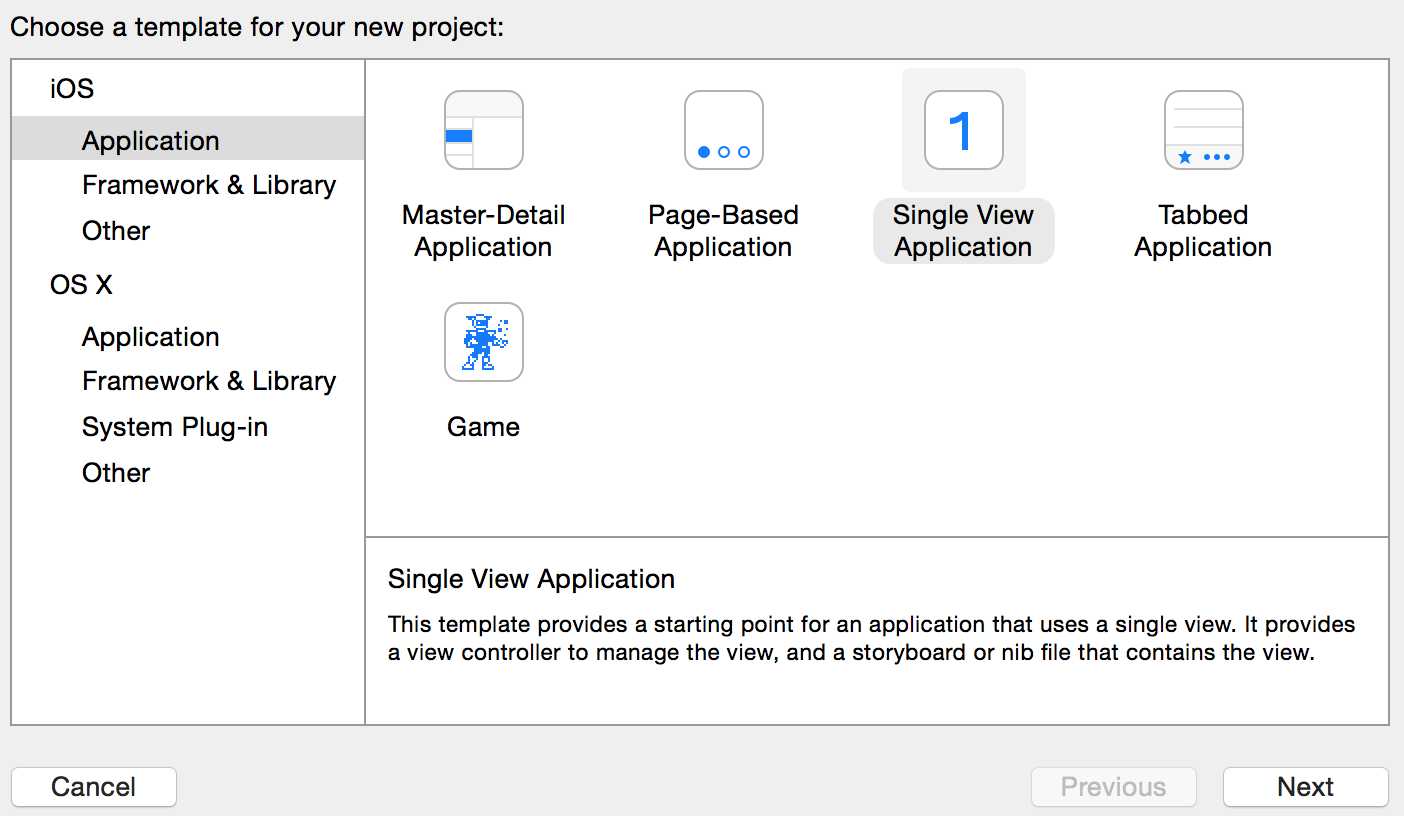Click the Single View Application label
This screenshot has width=1404, height=816.
click(963, 231)
